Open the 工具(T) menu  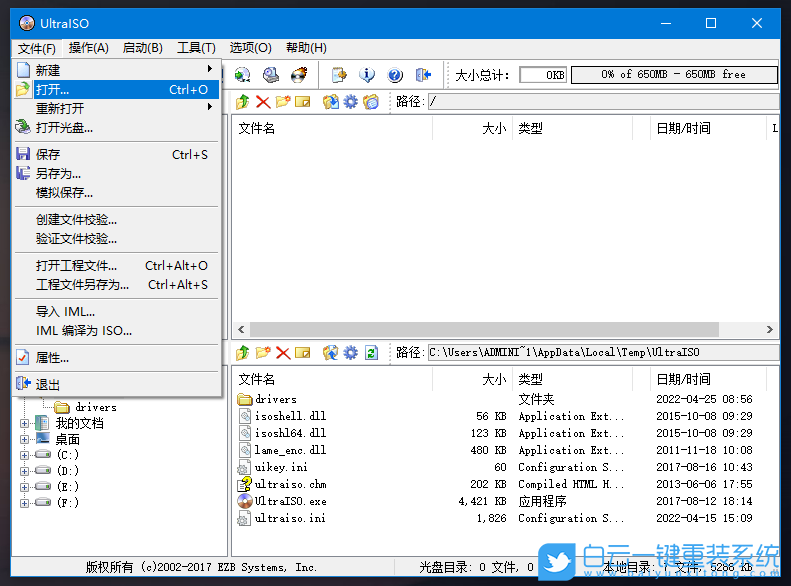coord(196,48)
